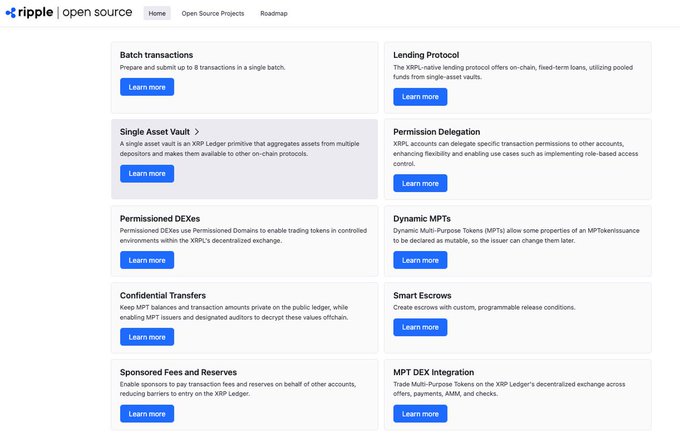Screen dimensions: 680x442
Task: Click Learn more under Batch transactions
Action: pos(147,87)
